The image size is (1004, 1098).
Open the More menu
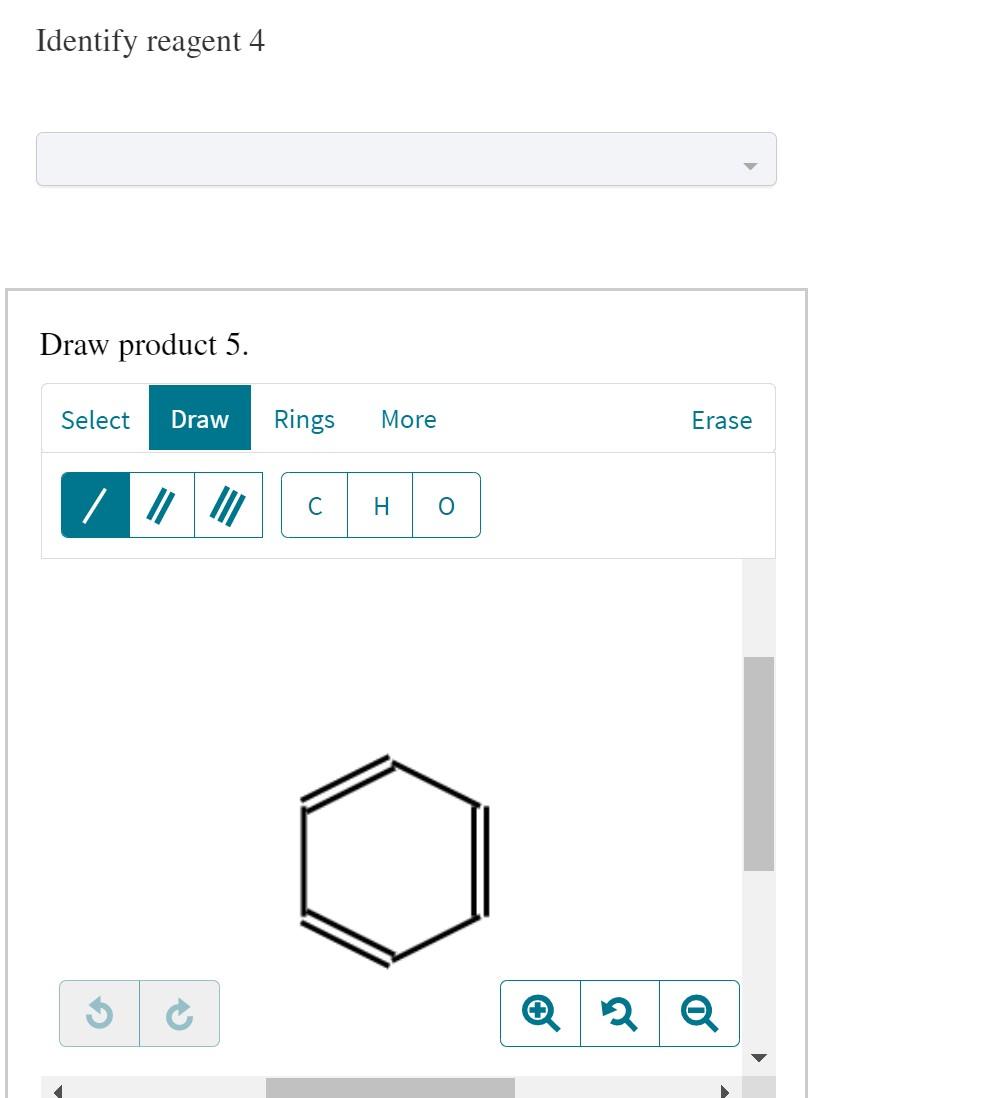pyautogui.click(x=408, y=419)
